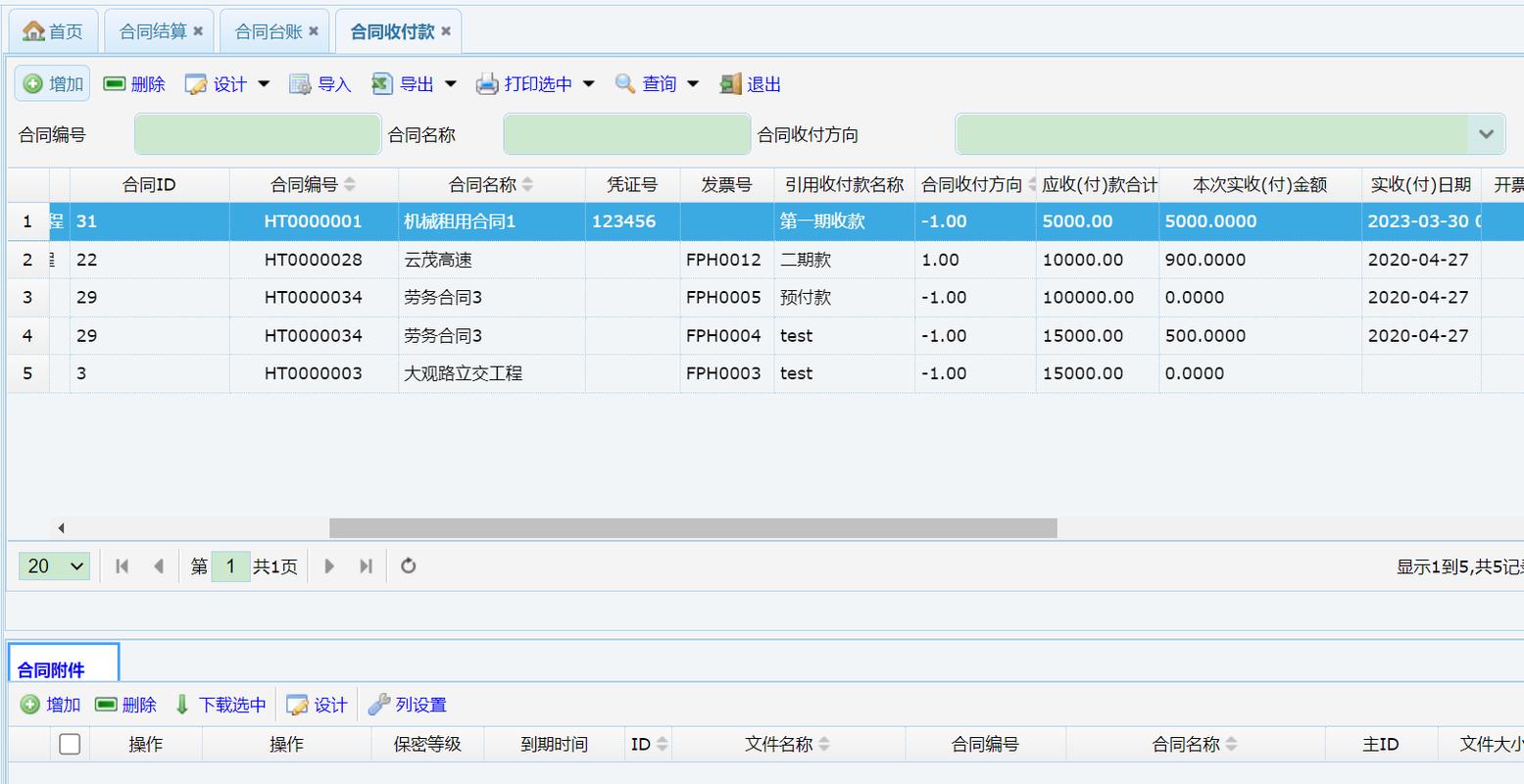Click invoice cell FPH0005
The image size is (1524, 784).
point(726,297)
